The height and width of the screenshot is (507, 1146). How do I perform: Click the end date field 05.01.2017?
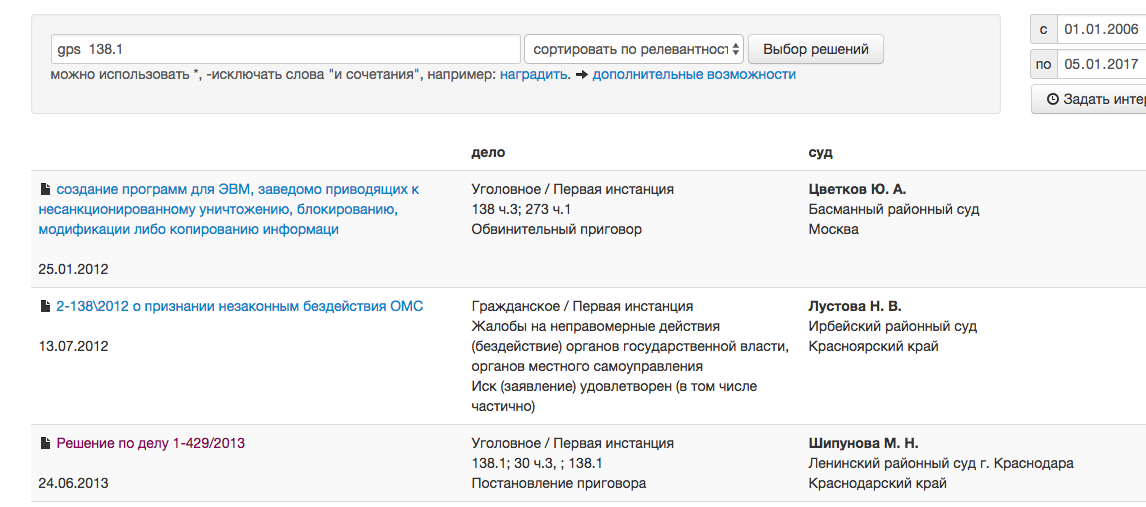click(x=1100, y=64)
